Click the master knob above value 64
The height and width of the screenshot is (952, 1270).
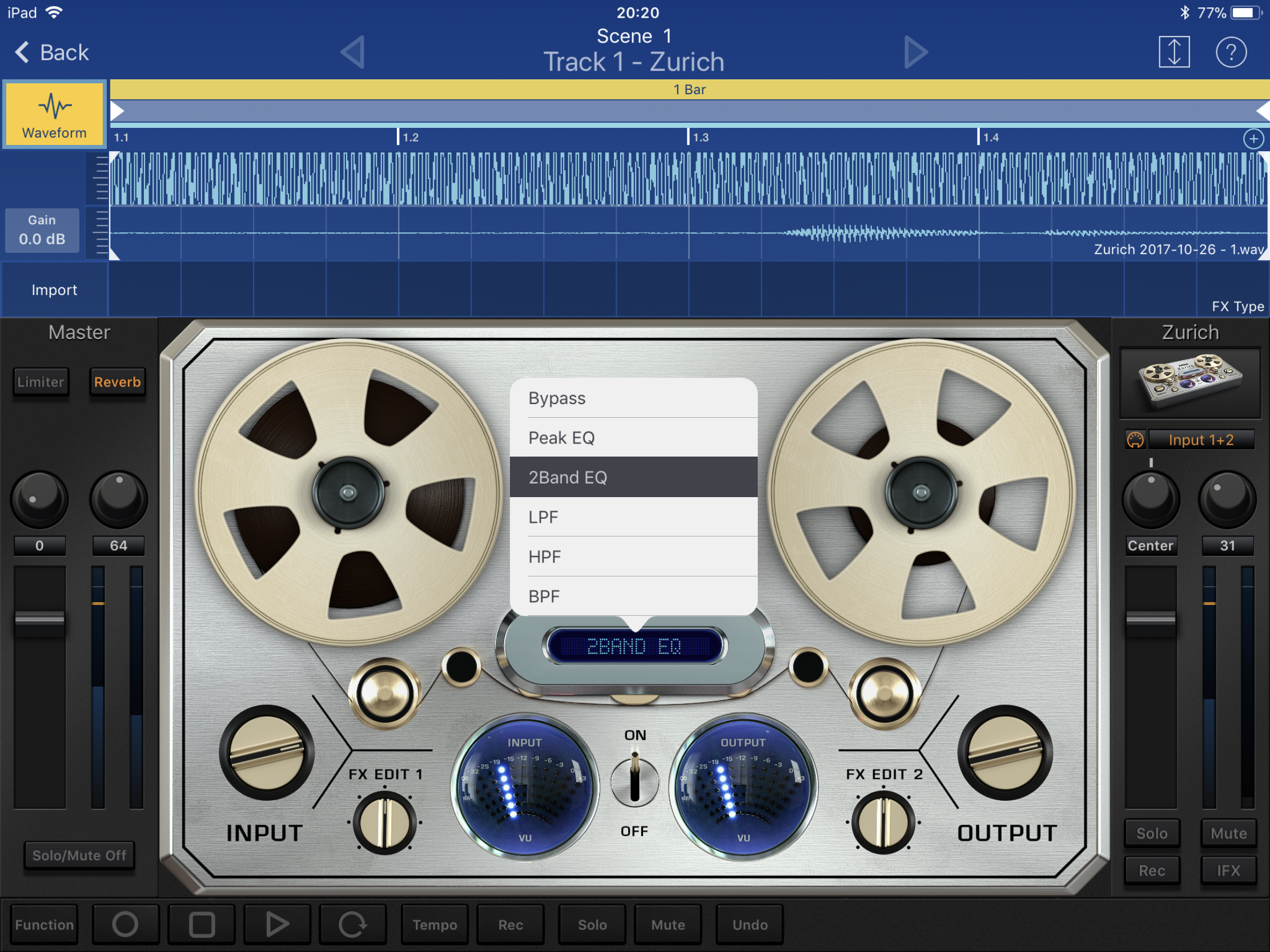[x=118, y=498]
